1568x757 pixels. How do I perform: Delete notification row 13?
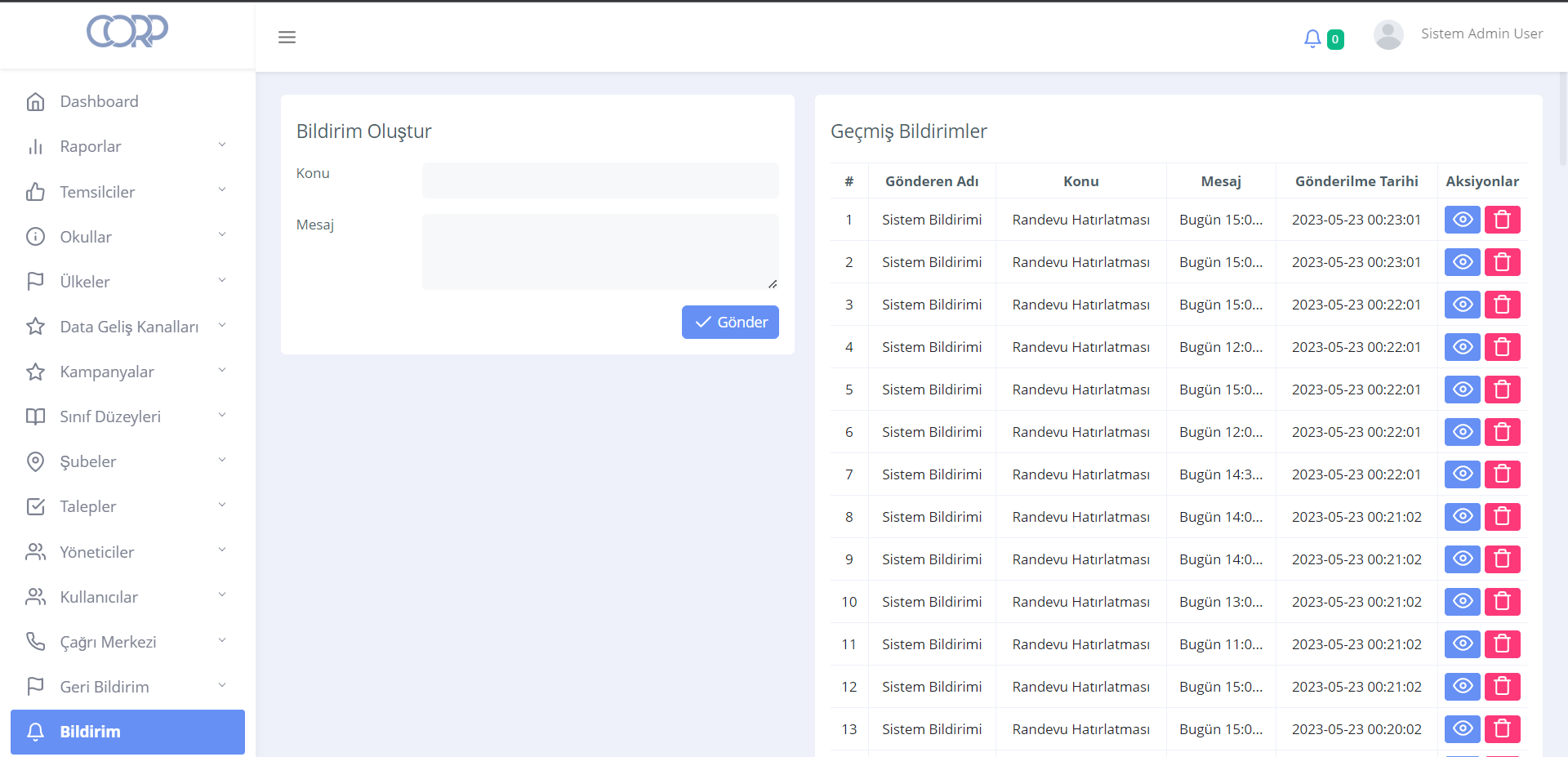tap(1501, 729)
